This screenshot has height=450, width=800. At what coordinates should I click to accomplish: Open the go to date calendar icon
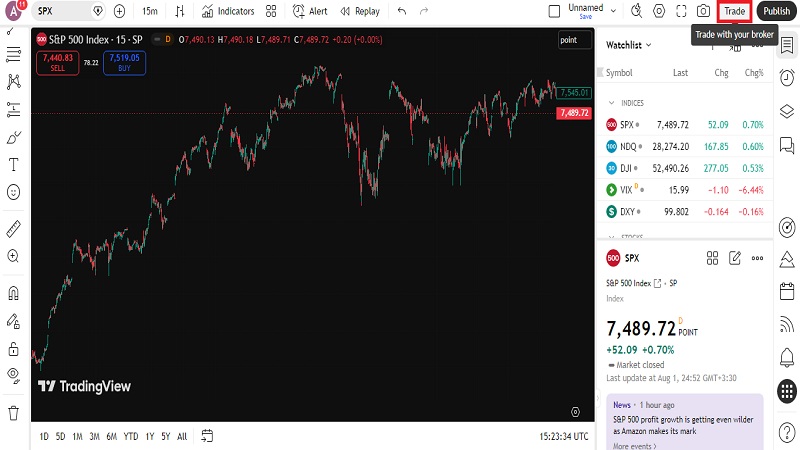[207, 436]
